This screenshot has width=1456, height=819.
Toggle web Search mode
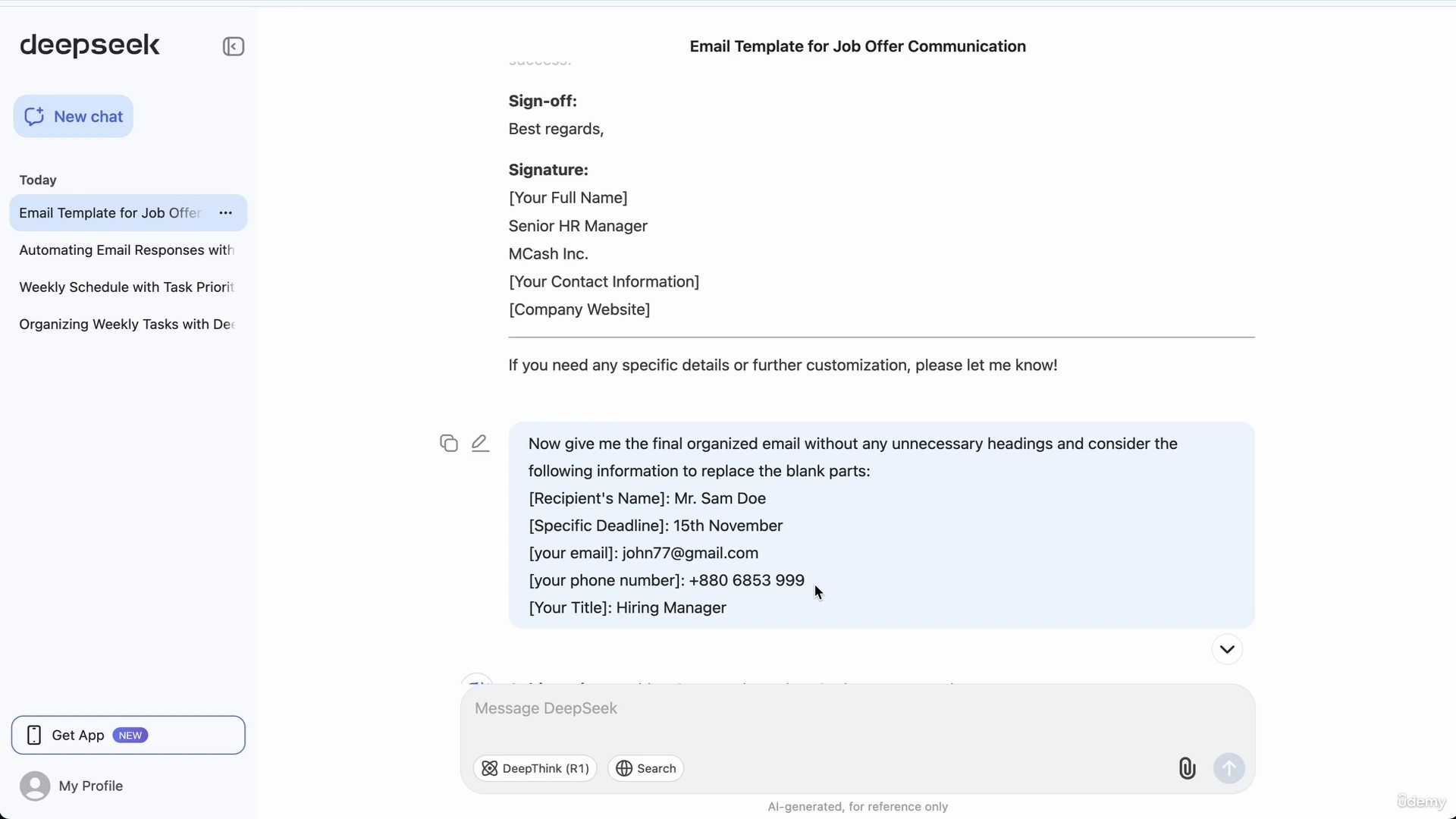click(x=645, y=768)
